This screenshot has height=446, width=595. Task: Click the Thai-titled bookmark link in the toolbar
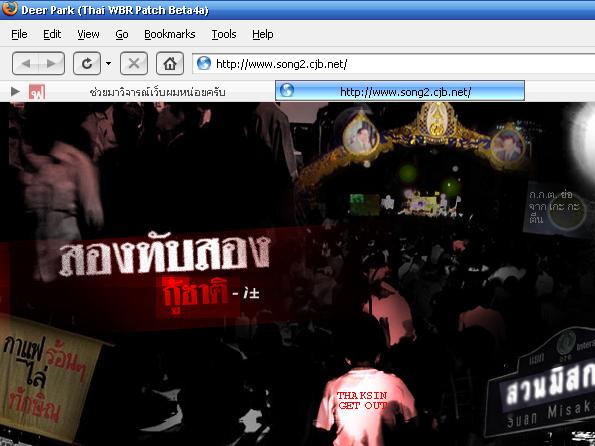pyautogui.click(x=157, y=92)
